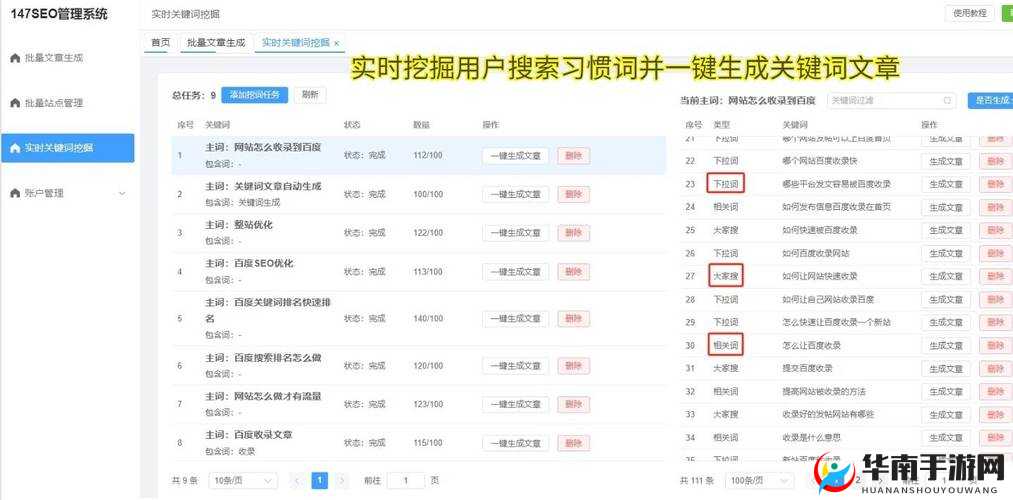Delete the 关键词文章自动生成 task
This screenshot has width=1013, height=500.
point(574,194)
